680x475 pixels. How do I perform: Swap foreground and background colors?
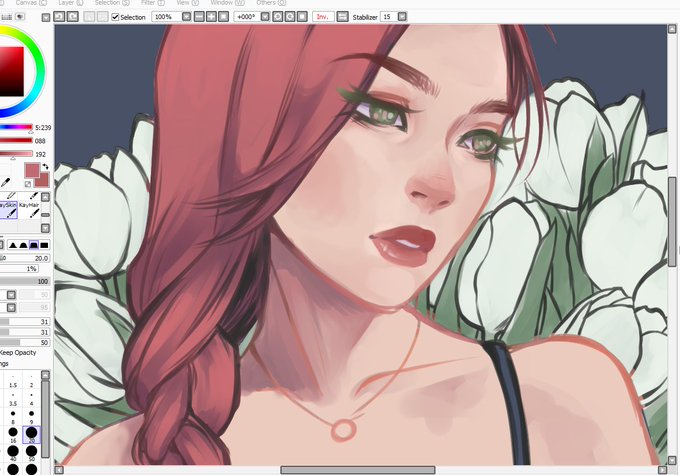pyautogui.click(x=46, y=166)
